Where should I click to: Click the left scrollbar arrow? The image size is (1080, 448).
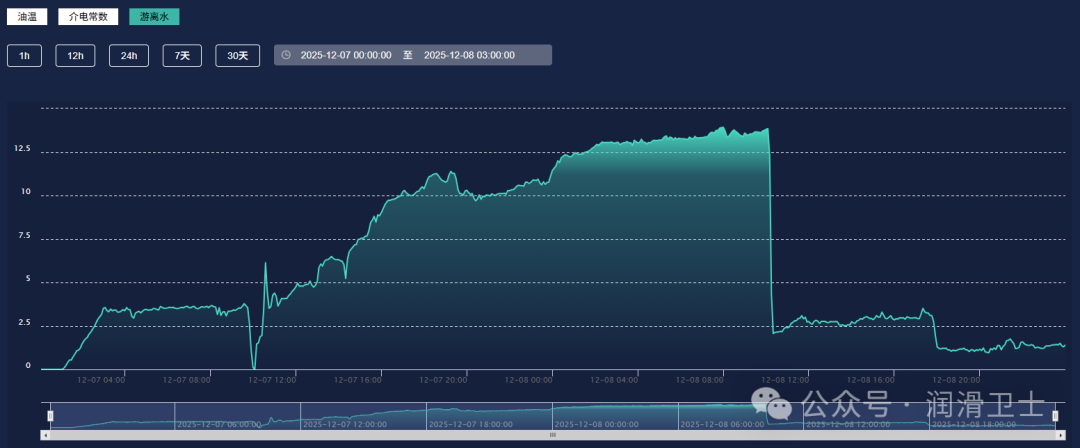45,435
